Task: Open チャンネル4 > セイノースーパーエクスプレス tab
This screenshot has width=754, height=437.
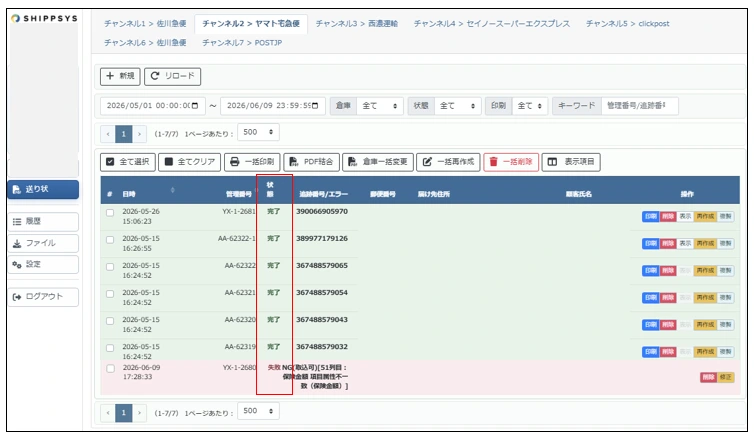Action: (491, 24)
